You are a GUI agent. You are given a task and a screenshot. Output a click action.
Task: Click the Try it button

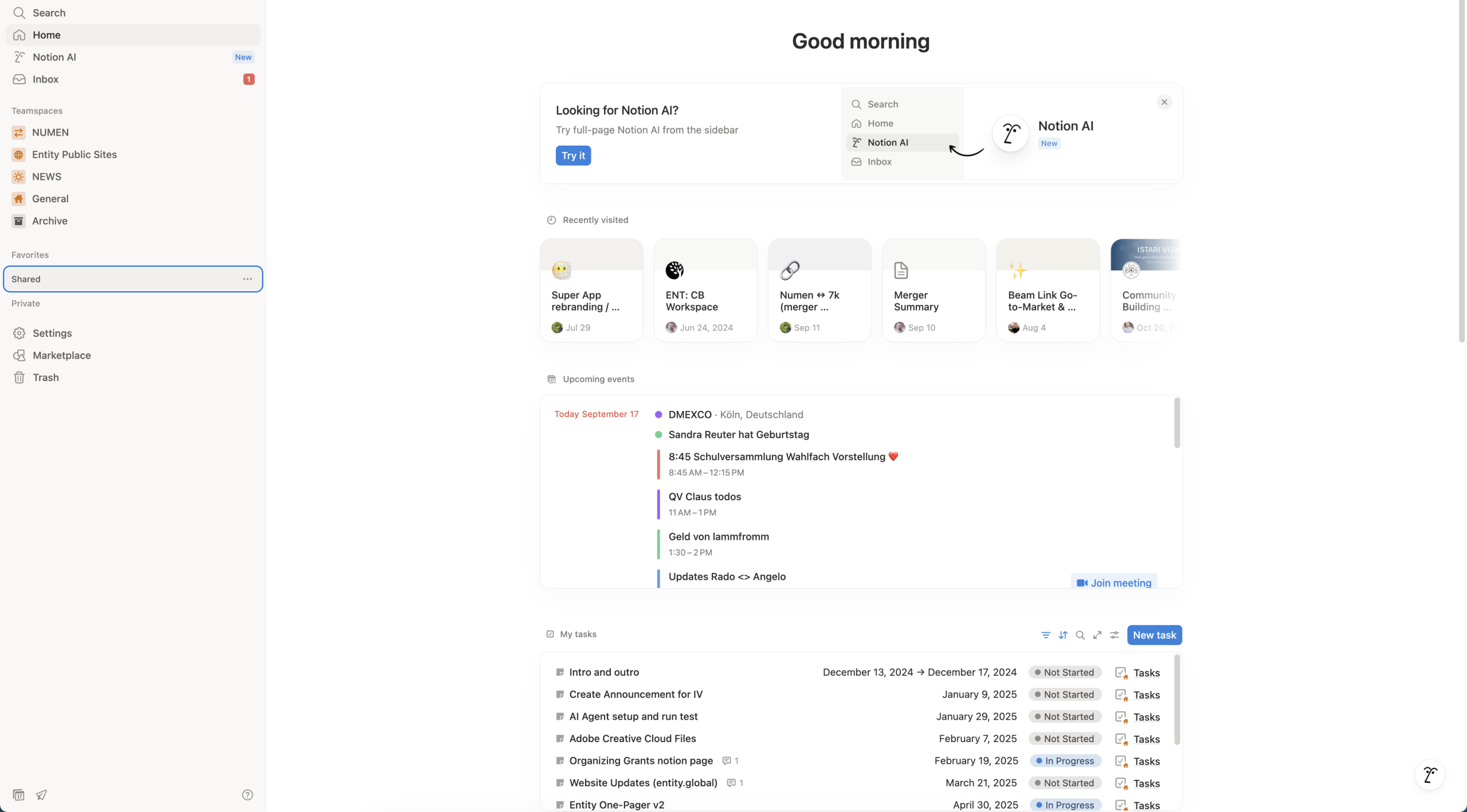[573, 155]
